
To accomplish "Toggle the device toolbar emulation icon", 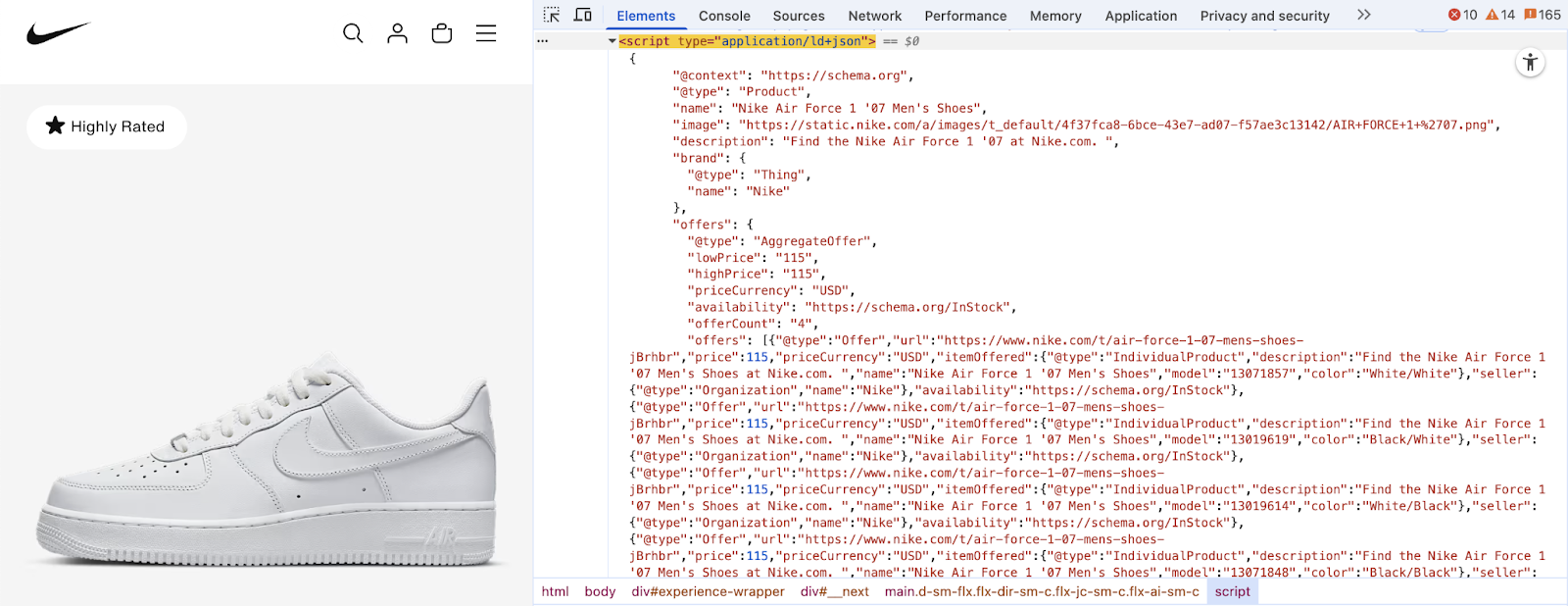I will [582, 15].
